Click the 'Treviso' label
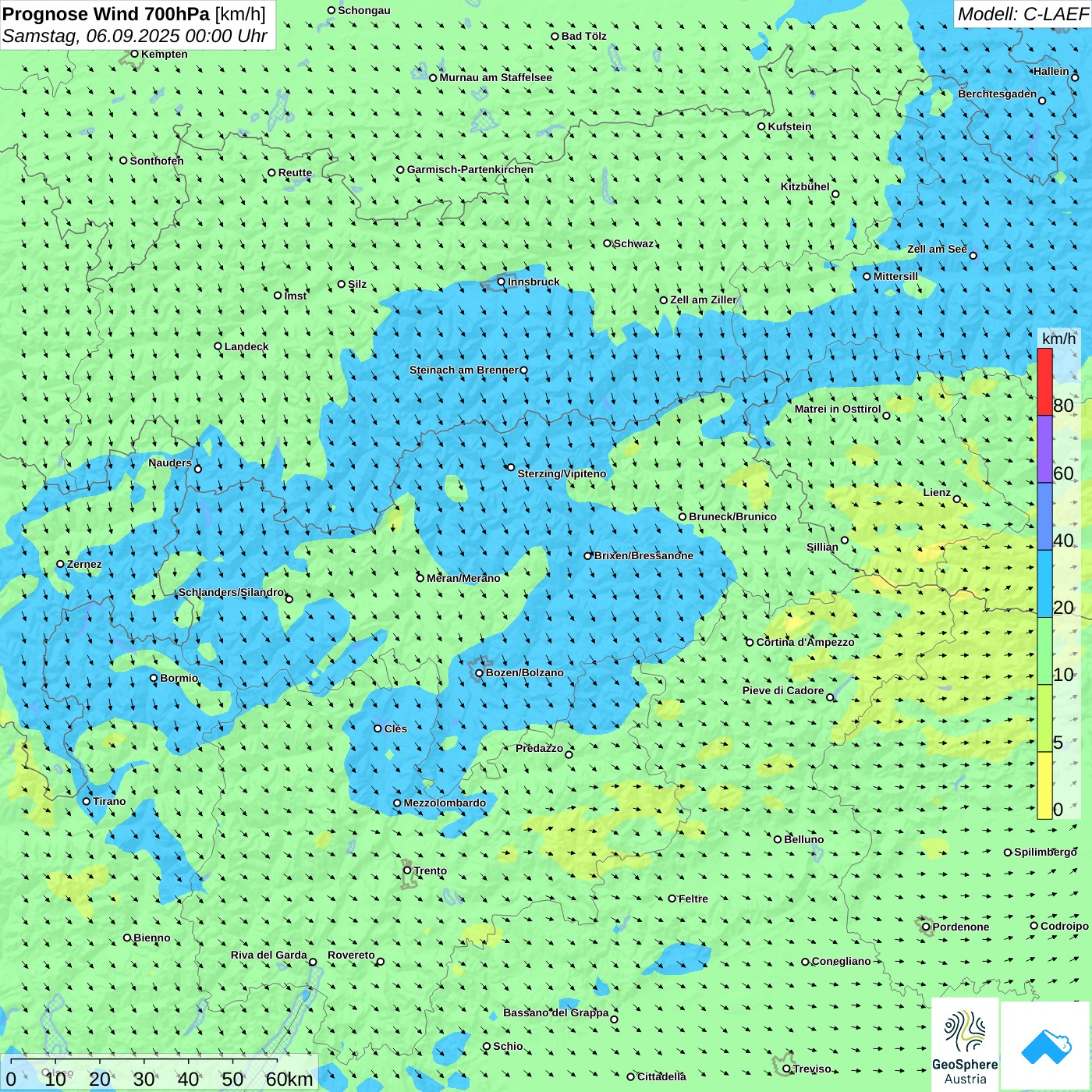This screenshot has height=1092, width=1092. [812, 1069]
